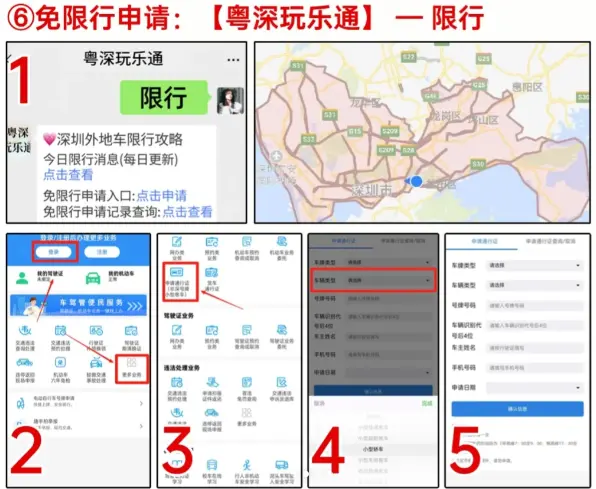The height and width of the screenshot is (489, 596).
Task: Open 我的驾驶证 person icon in panel 2
Action: point(22,278)
